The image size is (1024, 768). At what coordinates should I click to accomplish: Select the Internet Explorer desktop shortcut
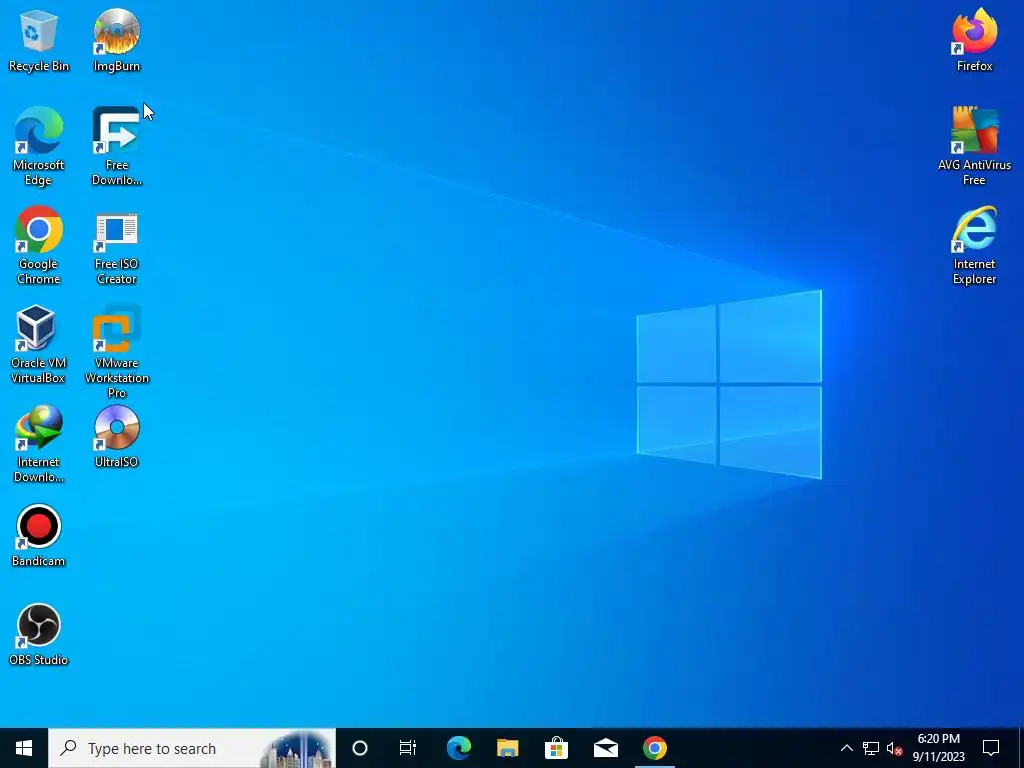(x=974, y=246)
